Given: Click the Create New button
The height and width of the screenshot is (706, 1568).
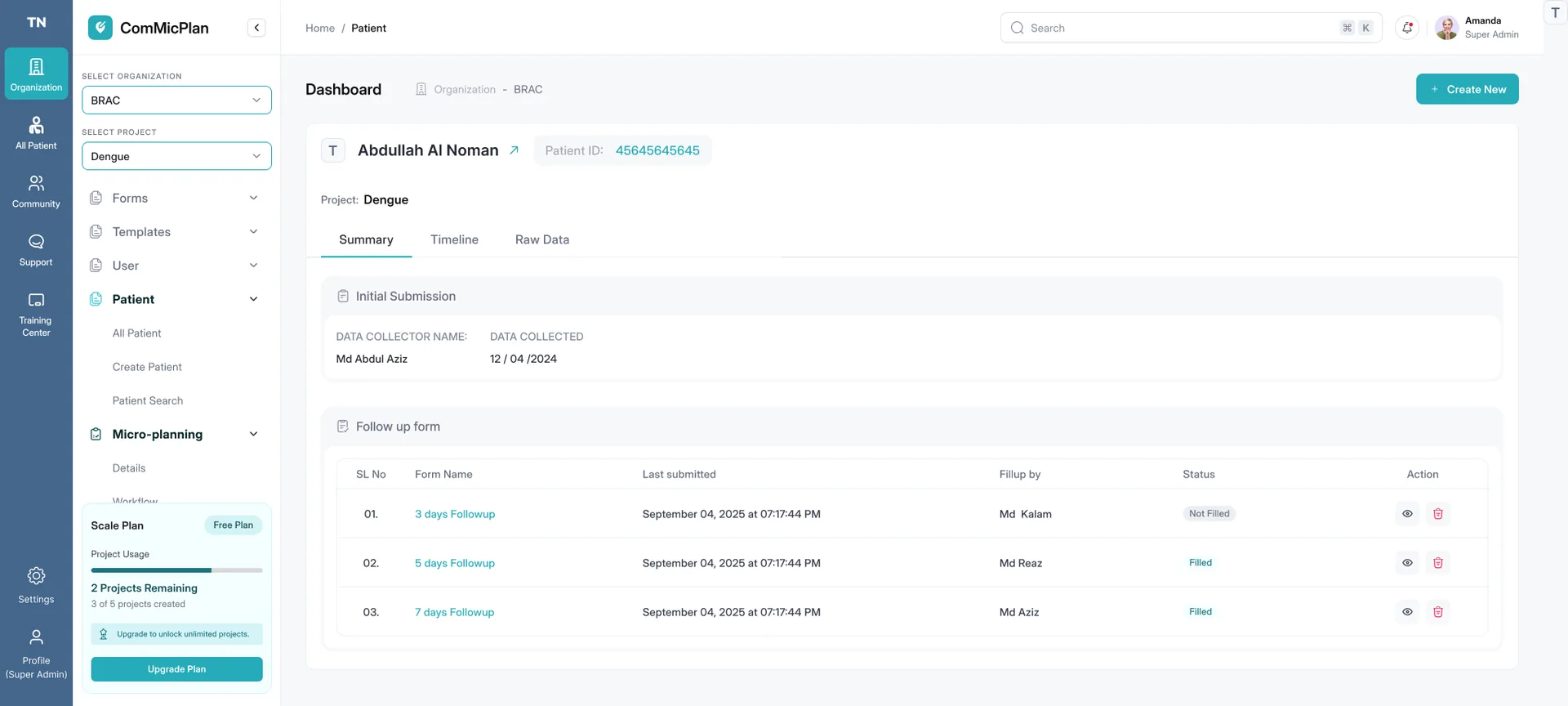Looking at the screenshot, I should 1467,89.
